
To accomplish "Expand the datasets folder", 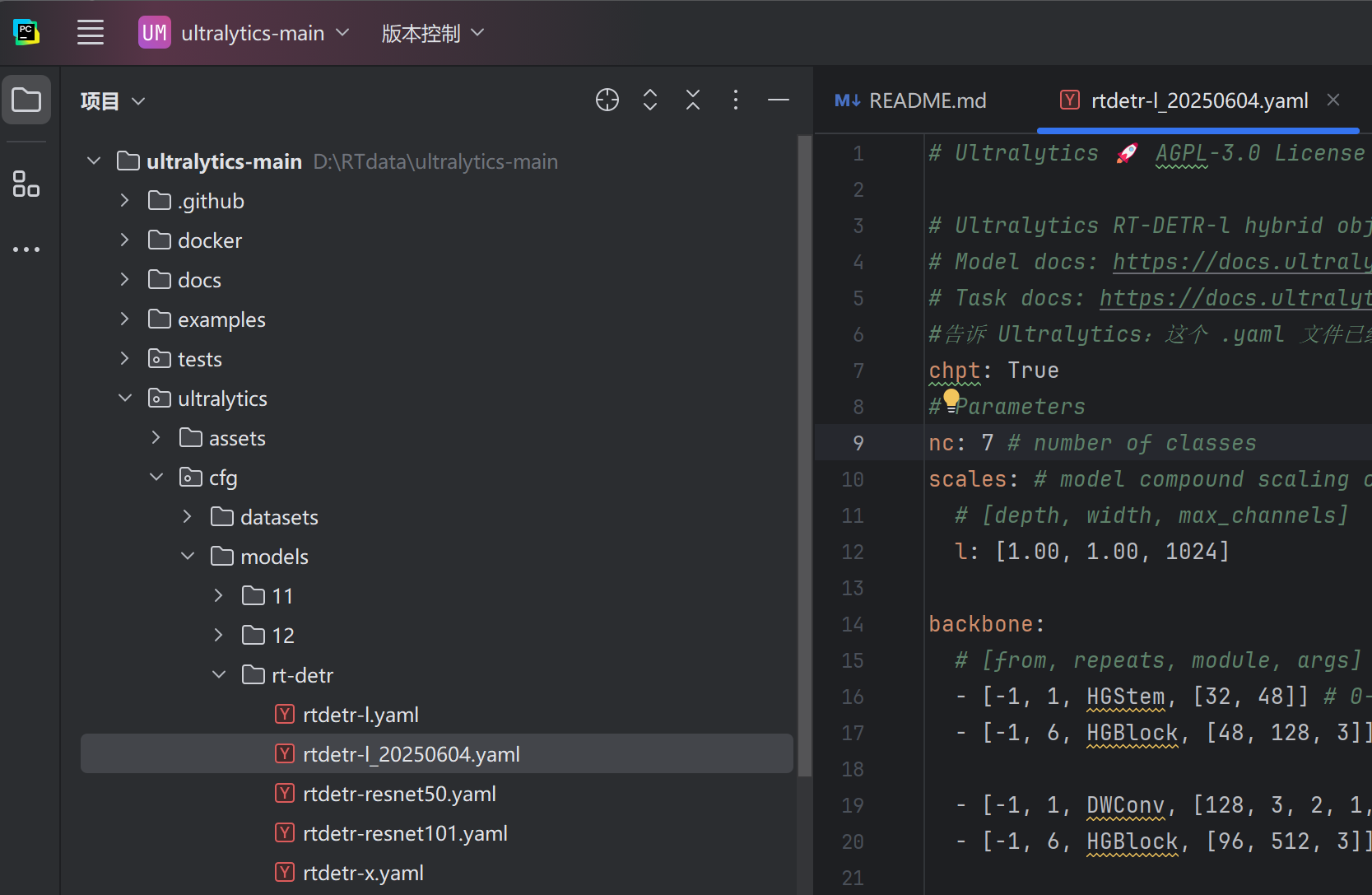I will point(188,516).
